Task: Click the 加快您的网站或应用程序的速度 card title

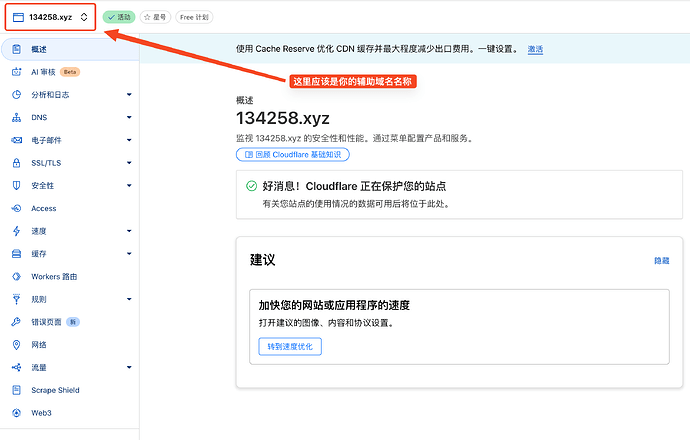Action: 334,305
